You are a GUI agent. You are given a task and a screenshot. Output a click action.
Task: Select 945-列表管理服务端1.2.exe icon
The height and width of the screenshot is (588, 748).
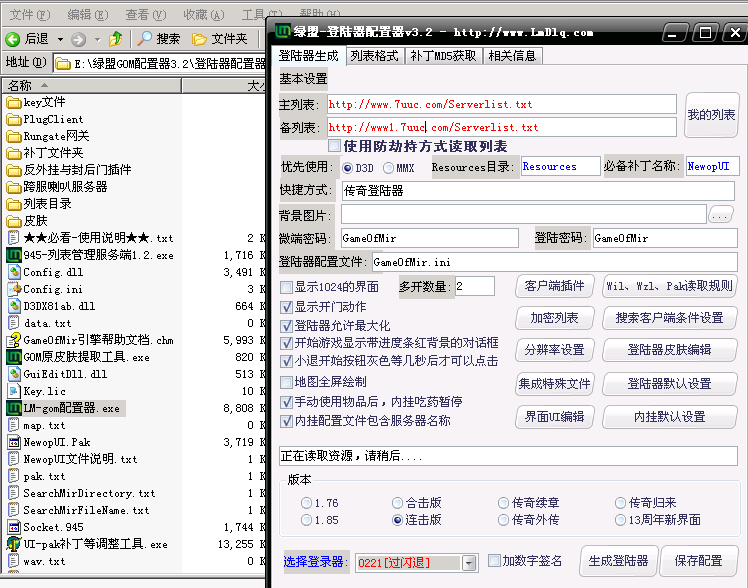tap(14, 255)
